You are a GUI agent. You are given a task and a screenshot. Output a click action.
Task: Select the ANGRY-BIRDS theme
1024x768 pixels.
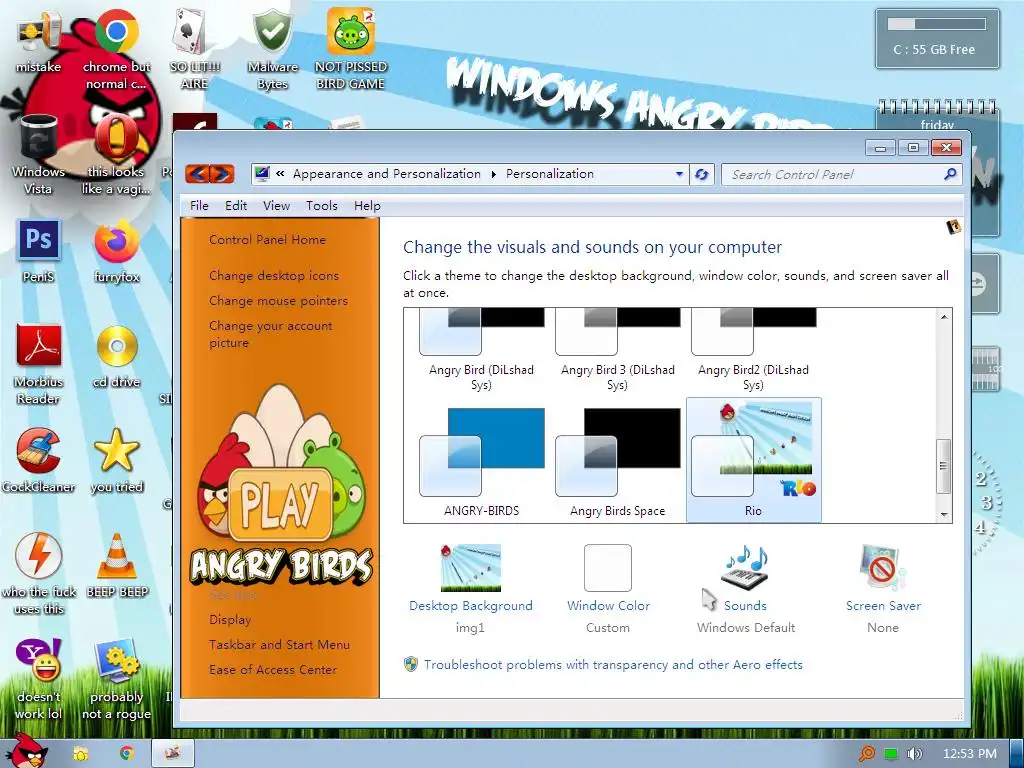coord(481,460)
